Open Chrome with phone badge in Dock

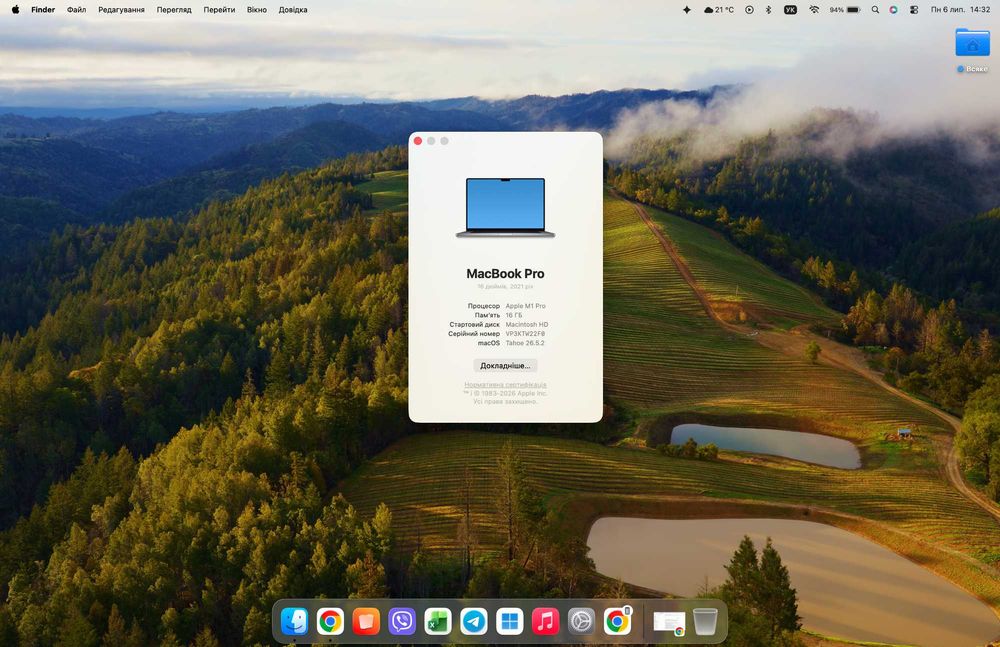[x=617, y=621]
